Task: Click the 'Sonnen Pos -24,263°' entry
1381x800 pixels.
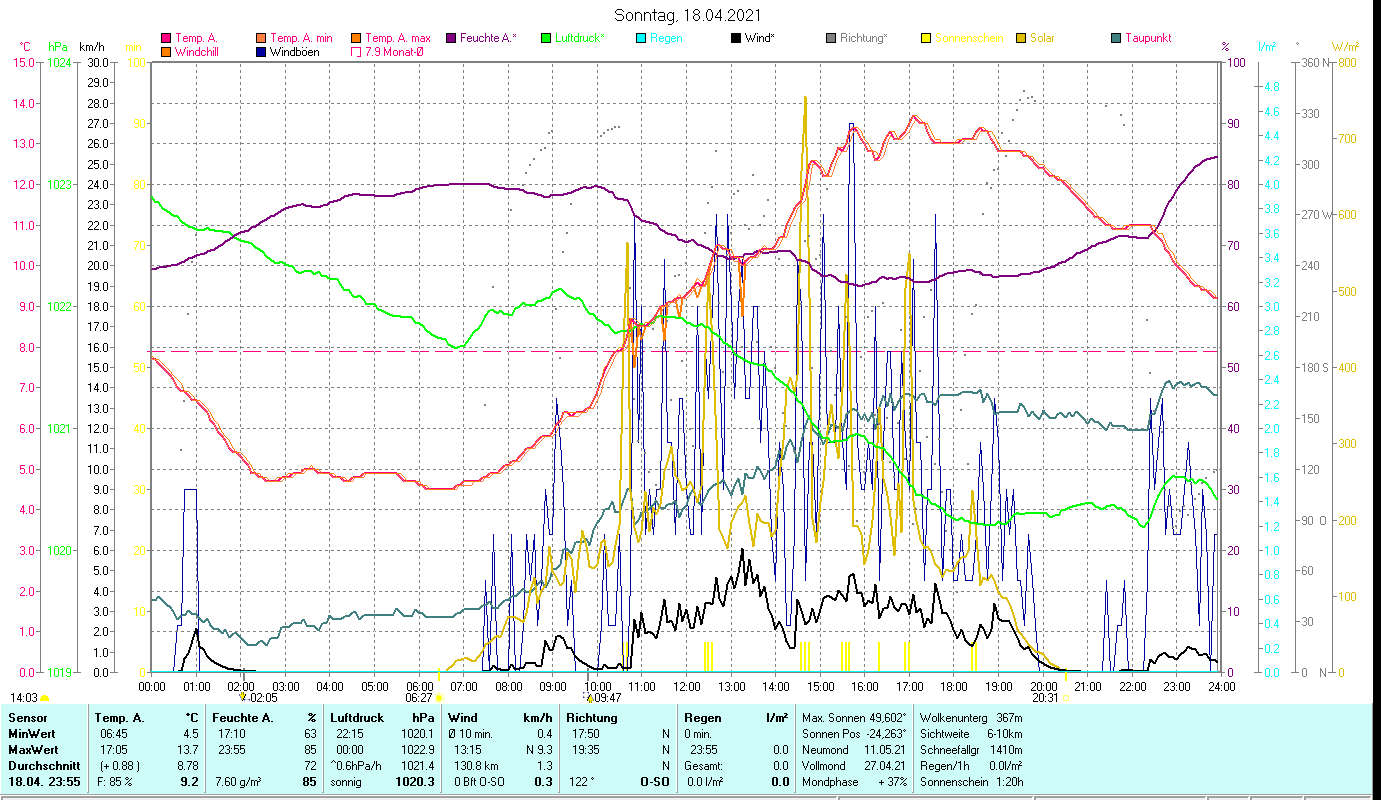Action: tap(854, 733)
